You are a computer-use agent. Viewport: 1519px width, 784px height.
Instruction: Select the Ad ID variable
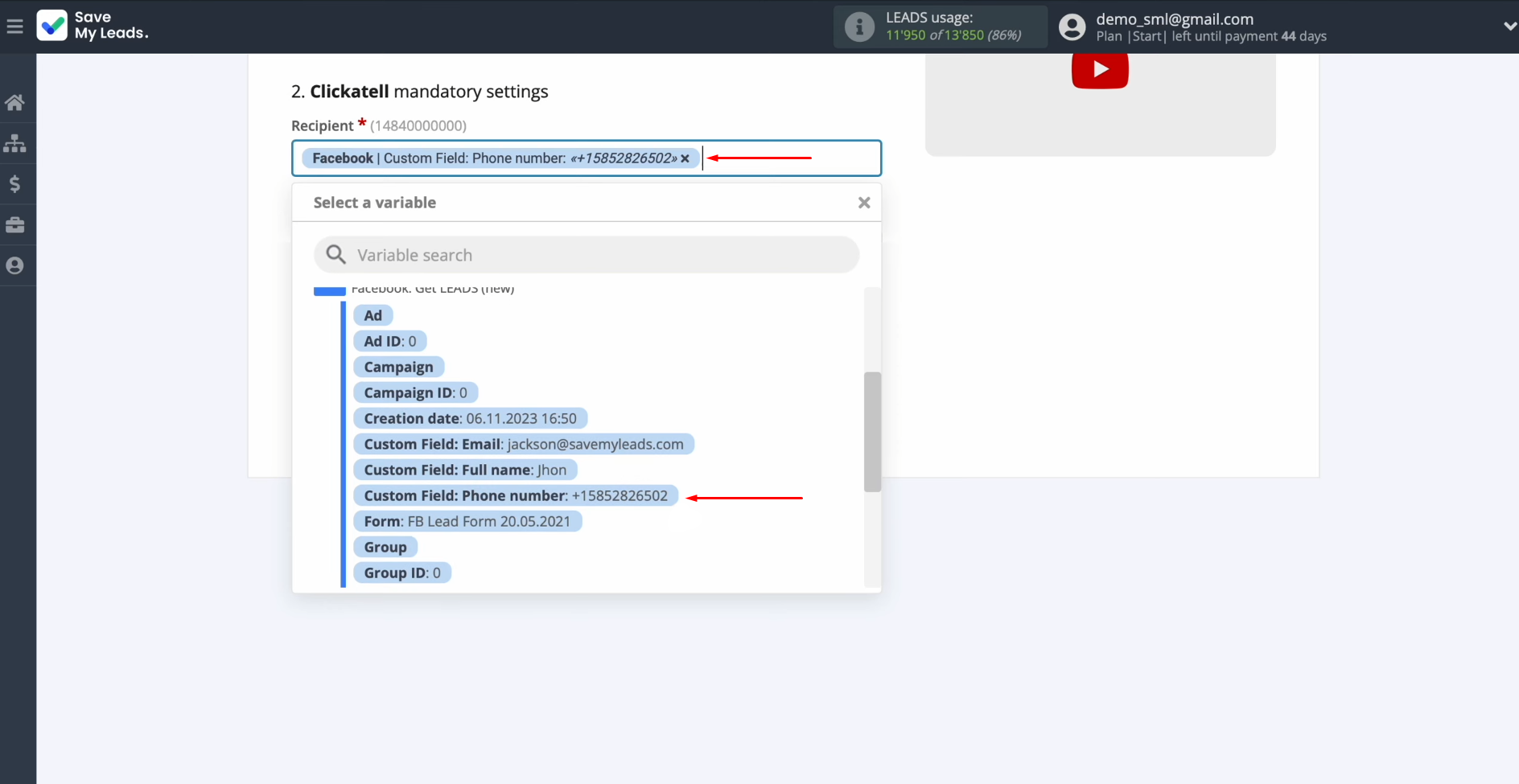click(390, 341)
